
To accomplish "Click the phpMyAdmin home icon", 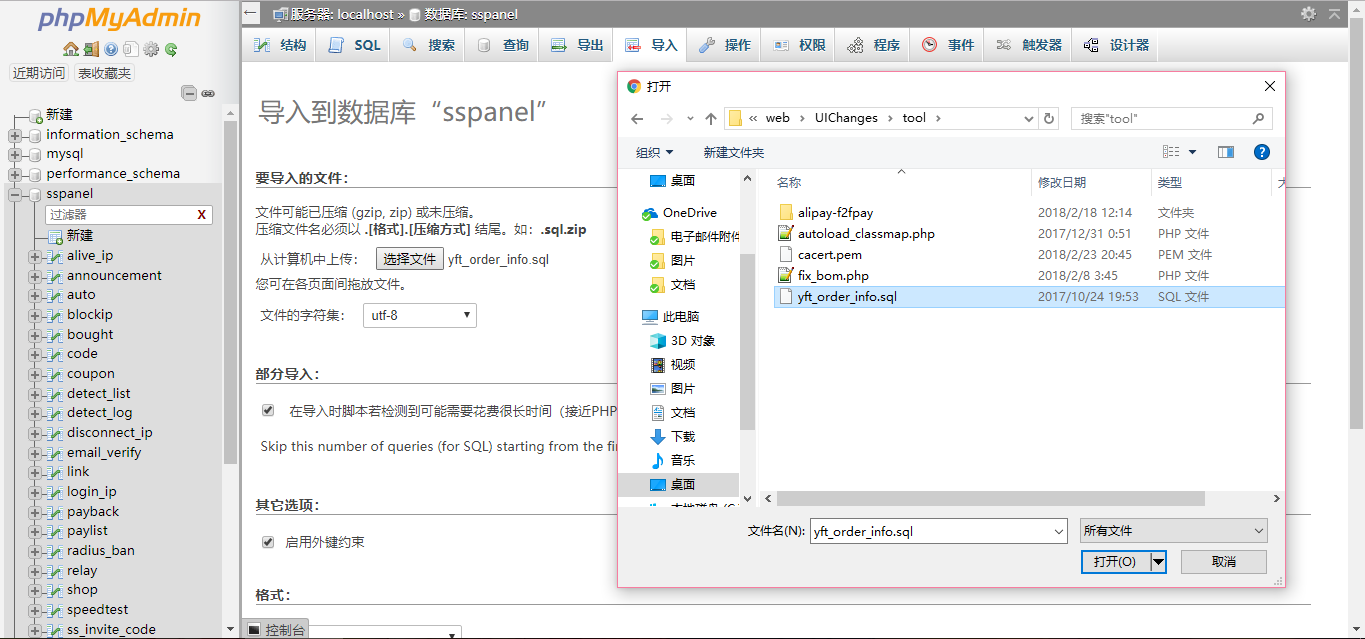I will tap(71, 49).
